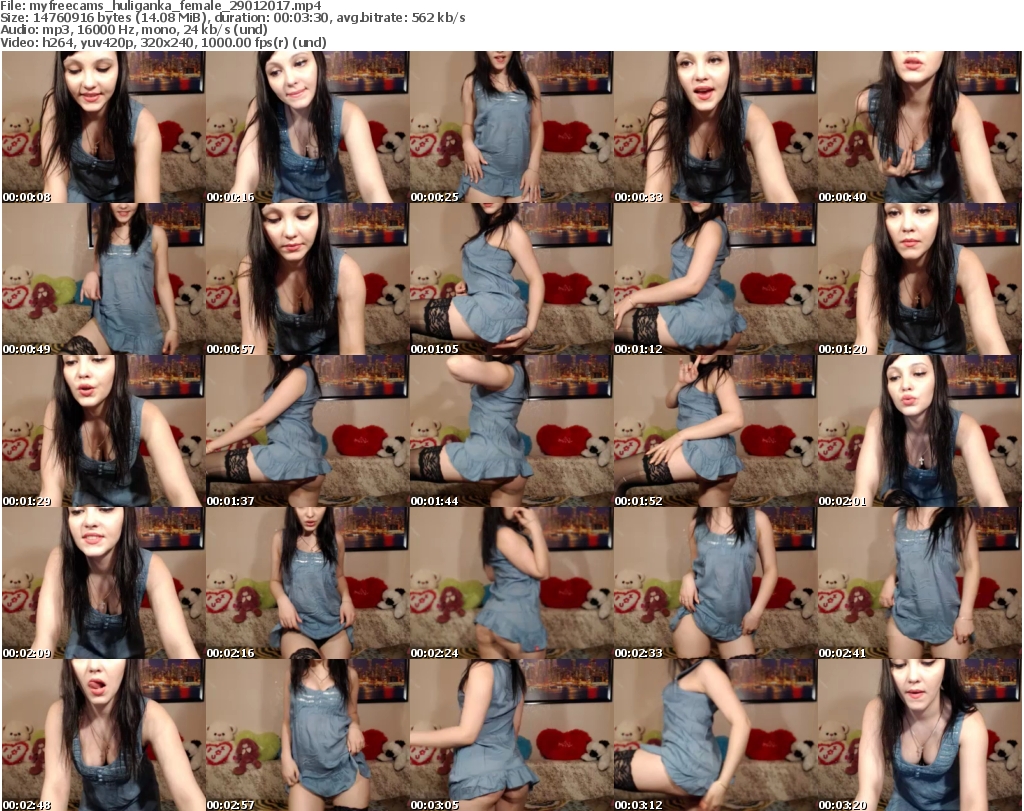Pick the frame labeled 00:00:49
1024x811 pixels.
(x=103, y=279)
